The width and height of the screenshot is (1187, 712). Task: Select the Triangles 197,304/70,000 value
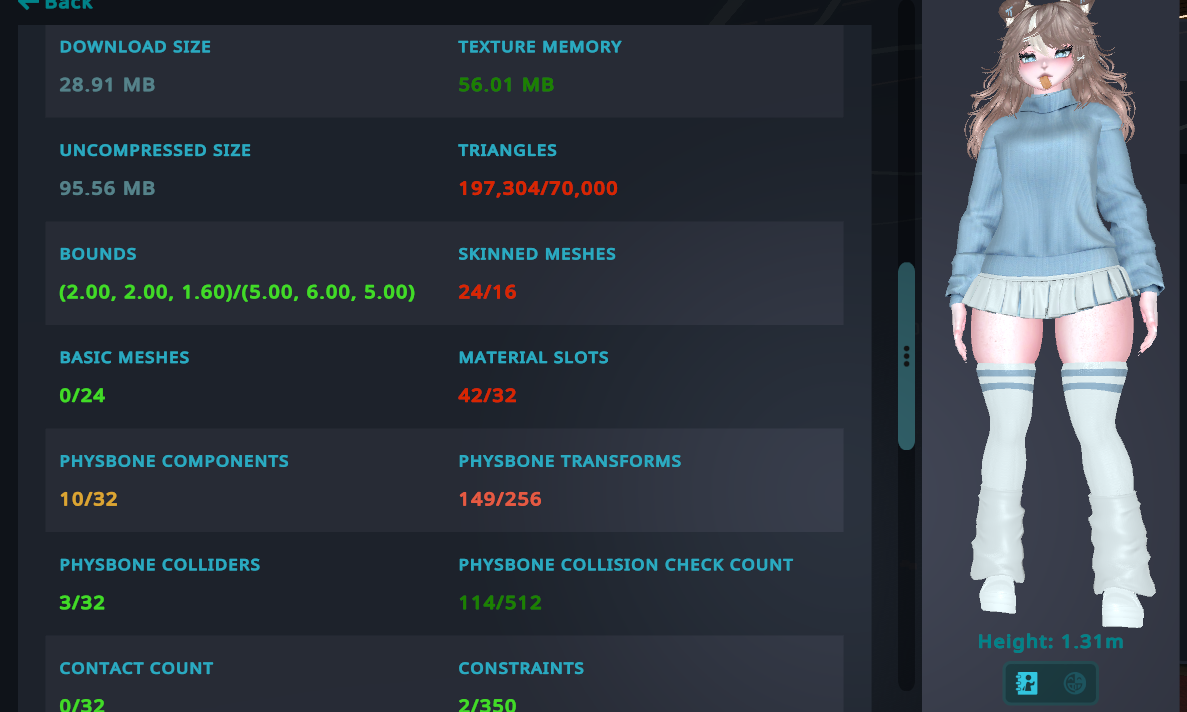(537, 188)
